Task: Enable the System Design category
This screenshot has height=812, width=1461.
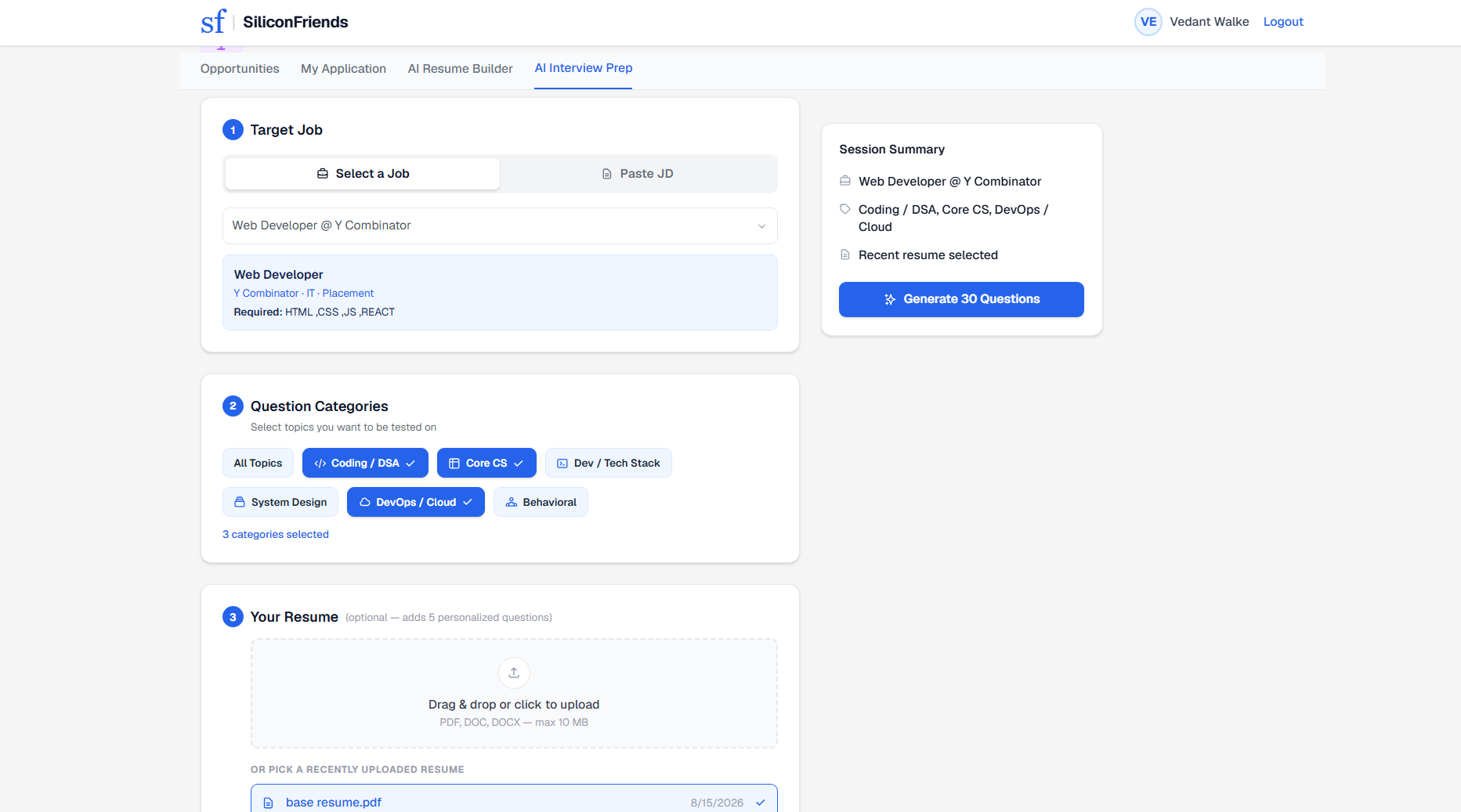Action: (280, 502)
